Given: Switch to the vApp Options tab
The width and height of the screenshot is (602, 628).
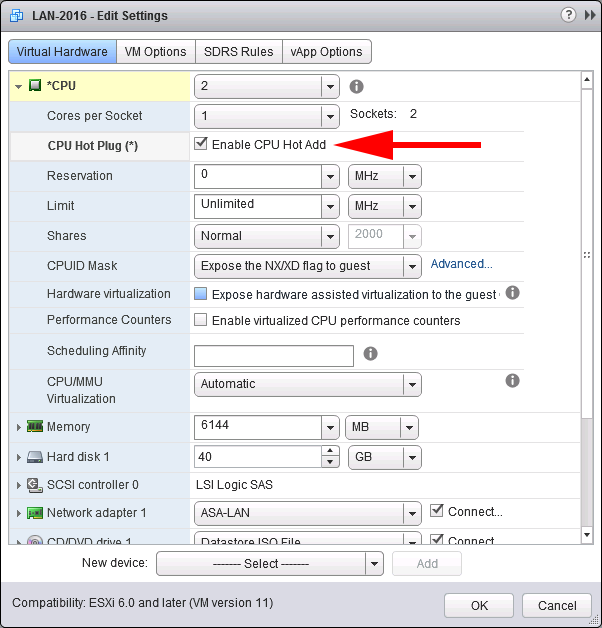Looking at the screenshot, I should [x=326, y=52].
